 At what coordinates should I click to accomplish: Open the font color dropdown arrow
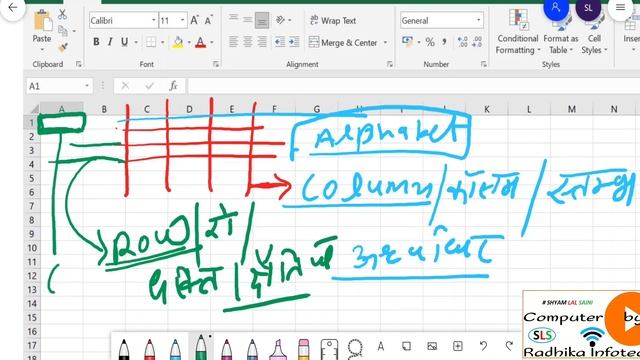[212, 42]
